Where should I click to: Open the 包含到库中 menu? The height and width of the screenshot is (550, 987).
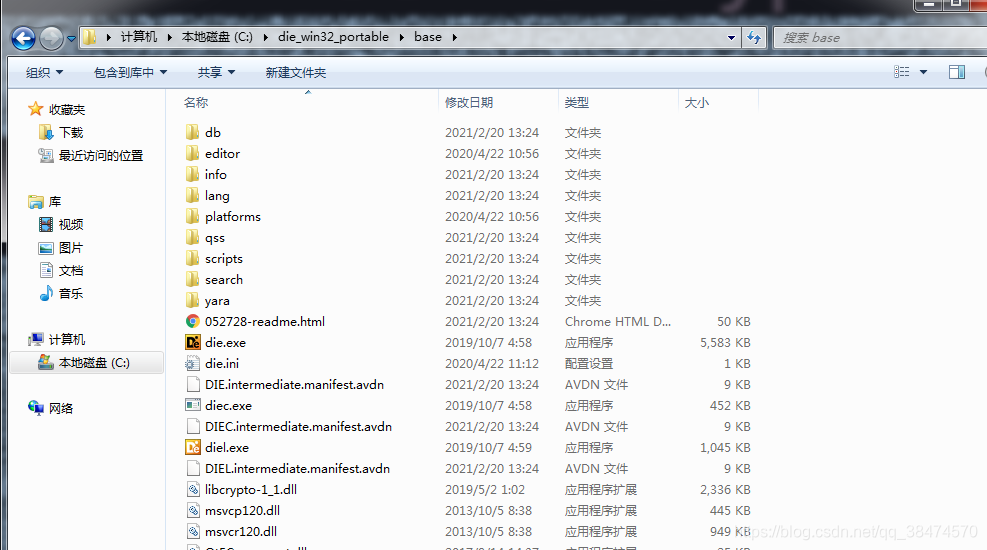[130, 72]
